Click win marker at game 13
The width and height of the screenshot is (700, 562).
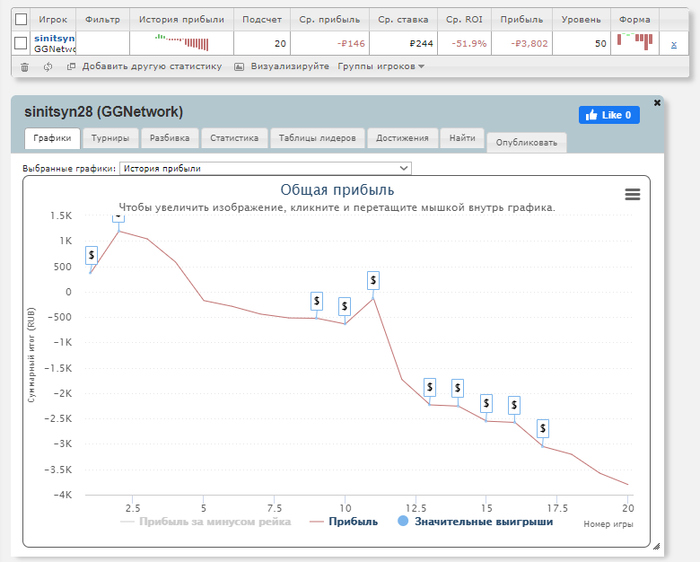click(429, 387)
